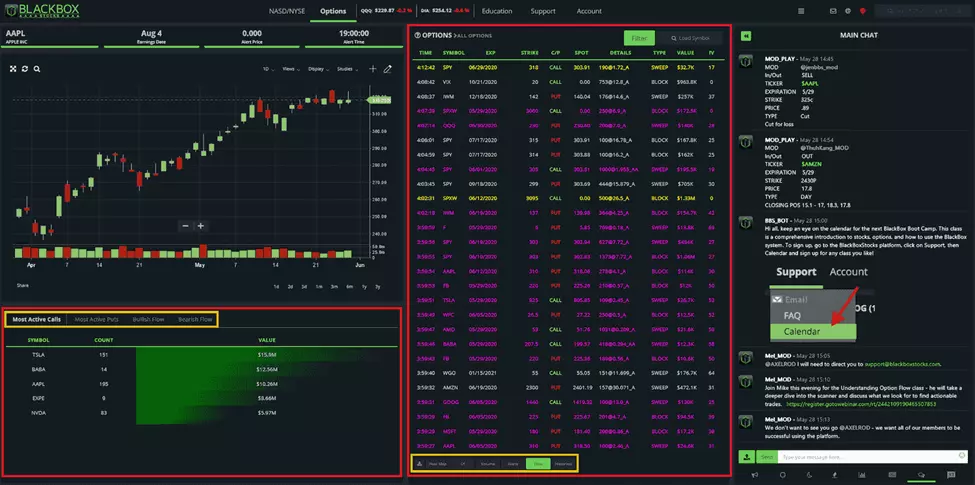
Task: Click the BlackBox logo
Action: (x=41, y=11)
